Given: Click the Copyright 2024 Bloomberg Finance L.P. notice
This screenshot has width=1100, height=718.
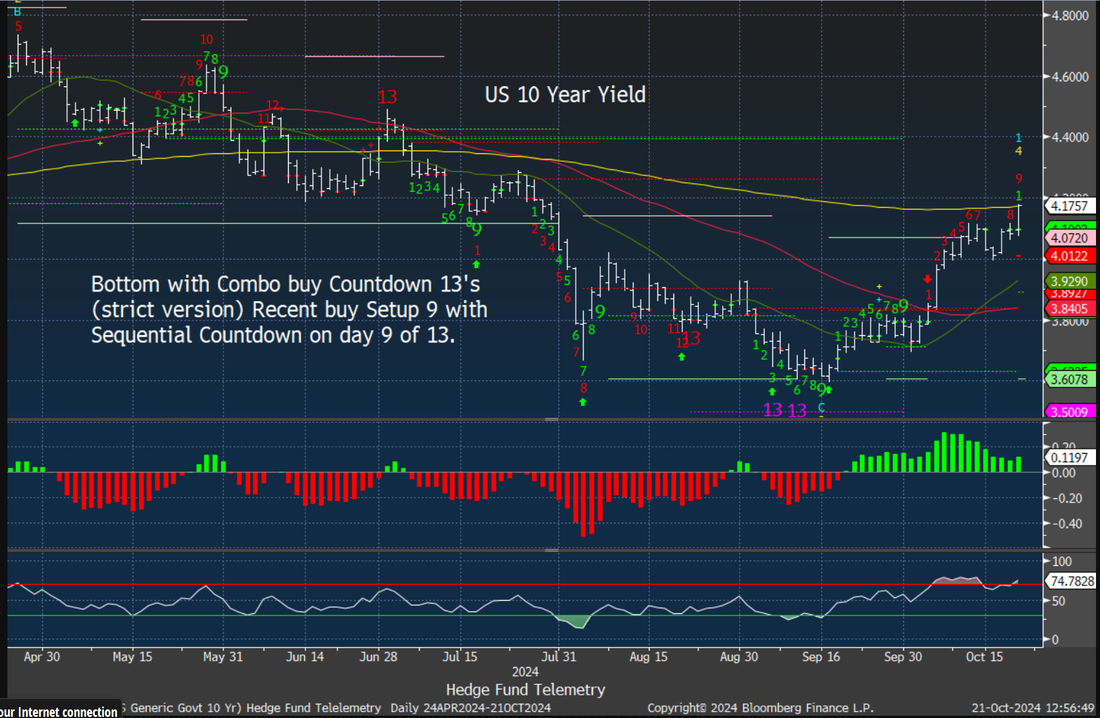Looking at the screenshot, I should click(x=760, y=708).
